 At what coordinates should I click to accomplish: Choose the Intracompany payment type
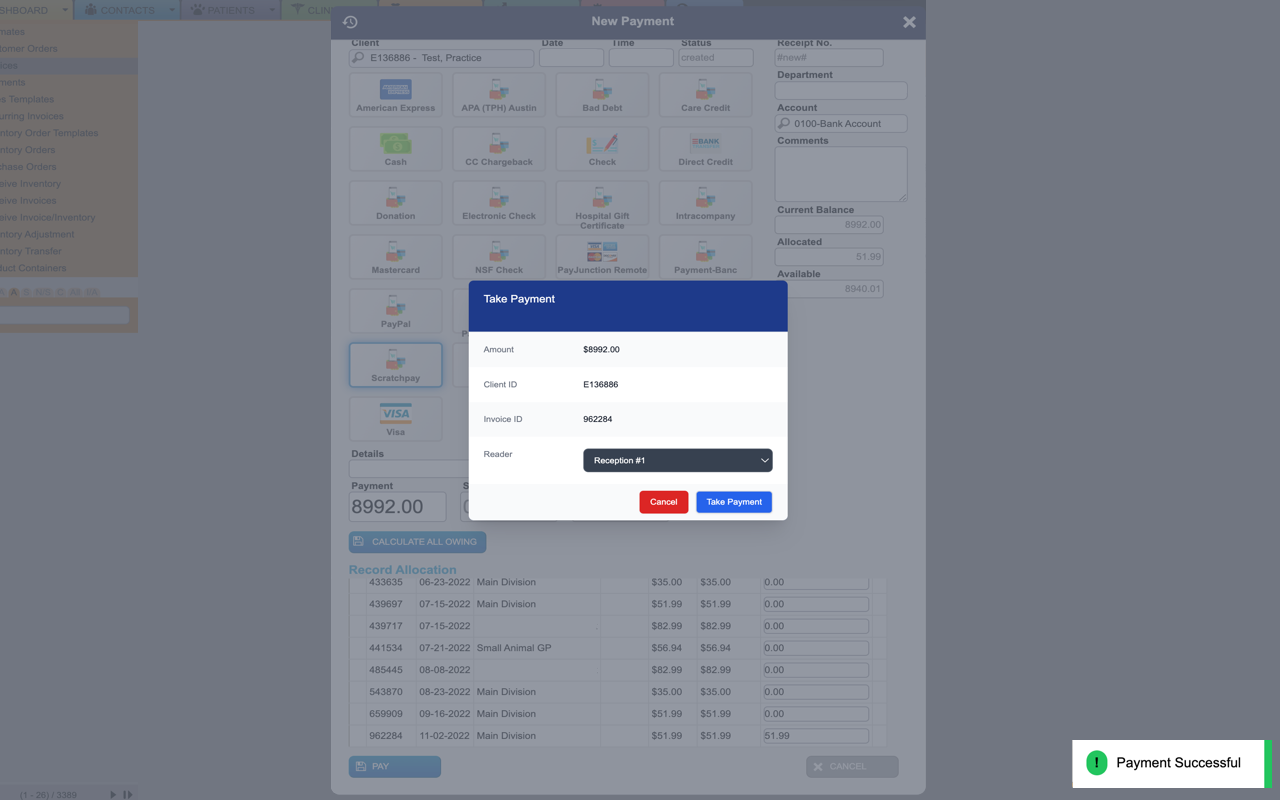(x=705, y=203)
